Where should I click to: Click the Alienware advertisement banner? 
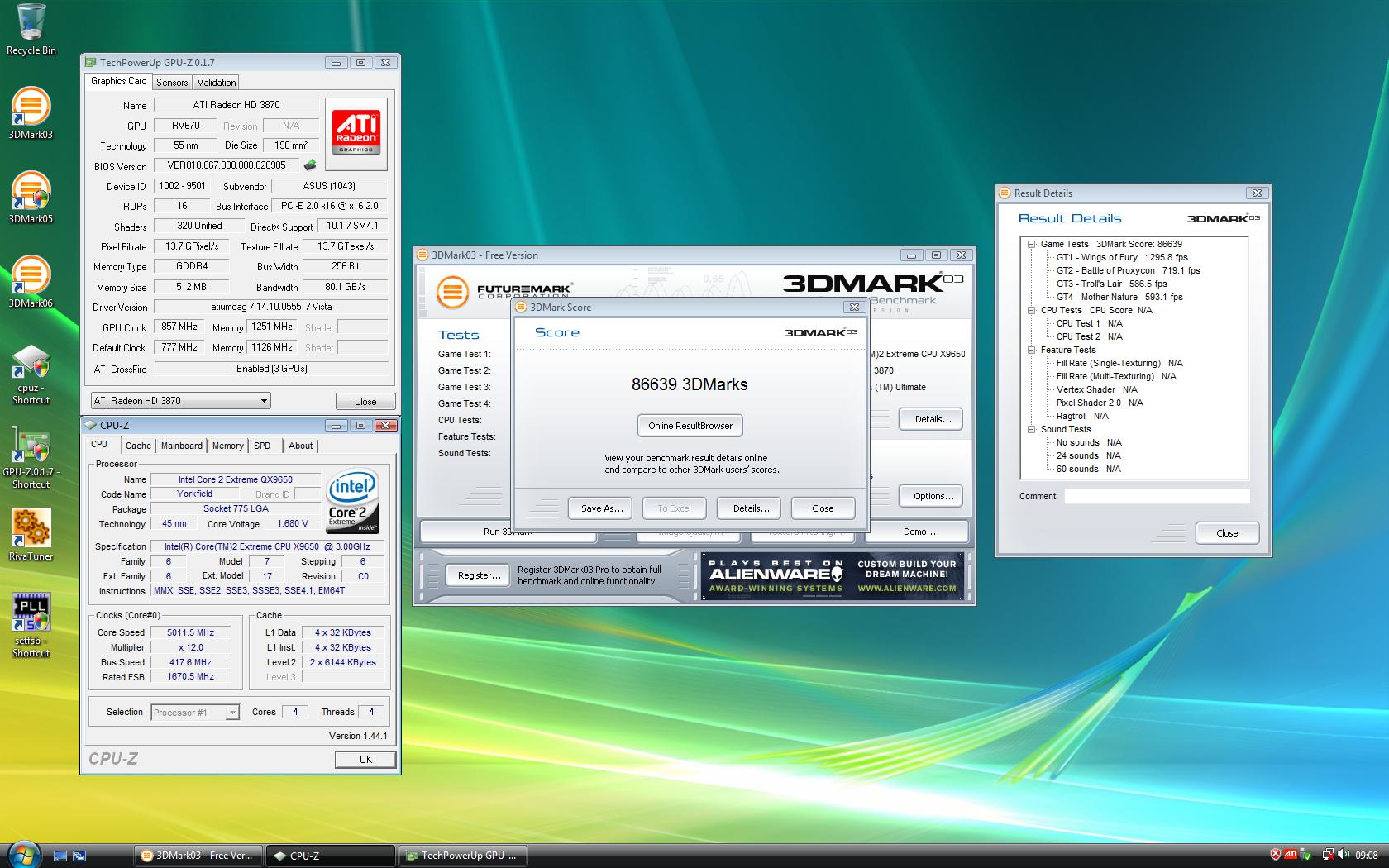[833, 575]
